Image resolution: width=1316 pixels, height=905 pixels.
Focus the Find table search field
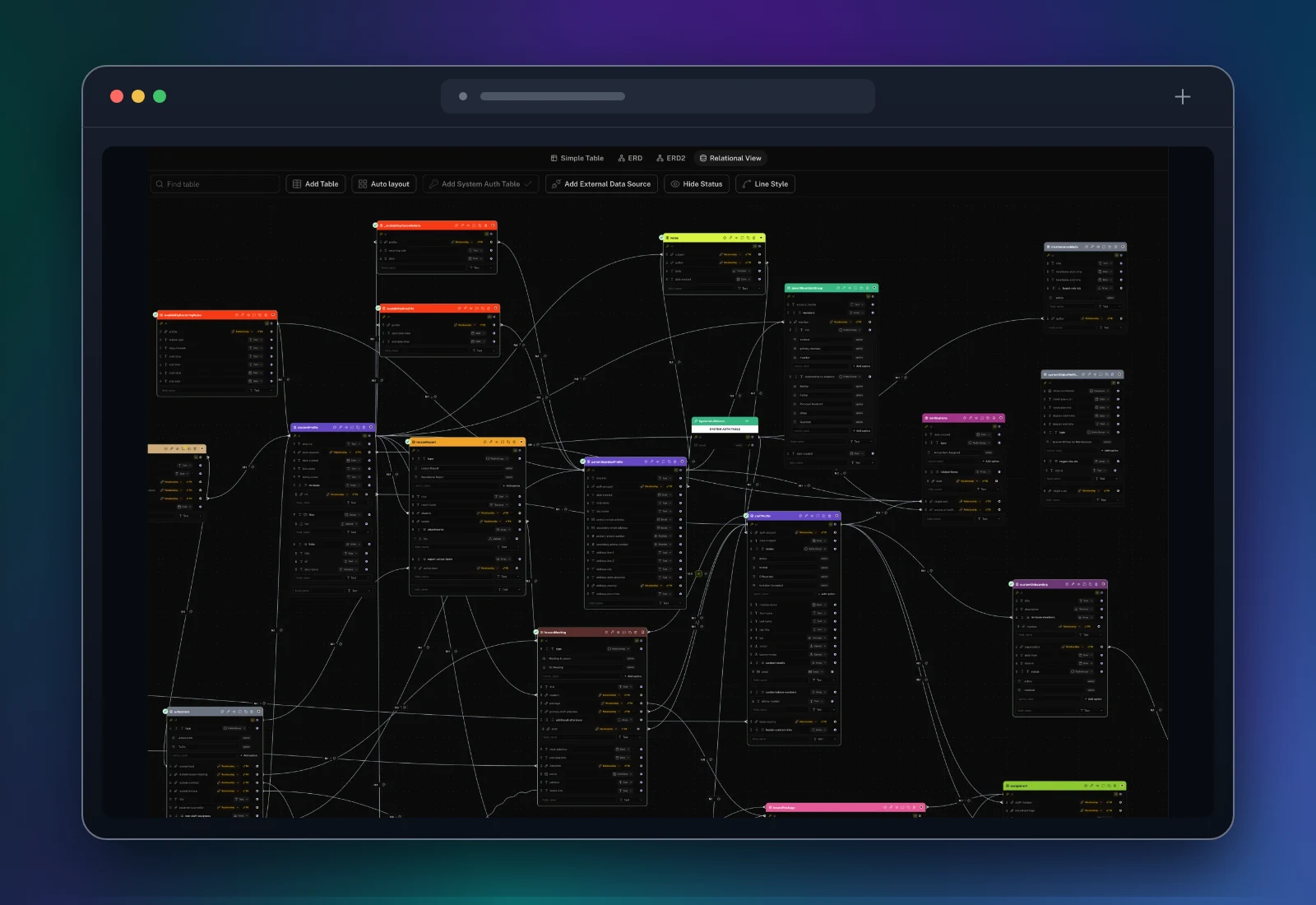pyautogui.click(x=215, y=184)
